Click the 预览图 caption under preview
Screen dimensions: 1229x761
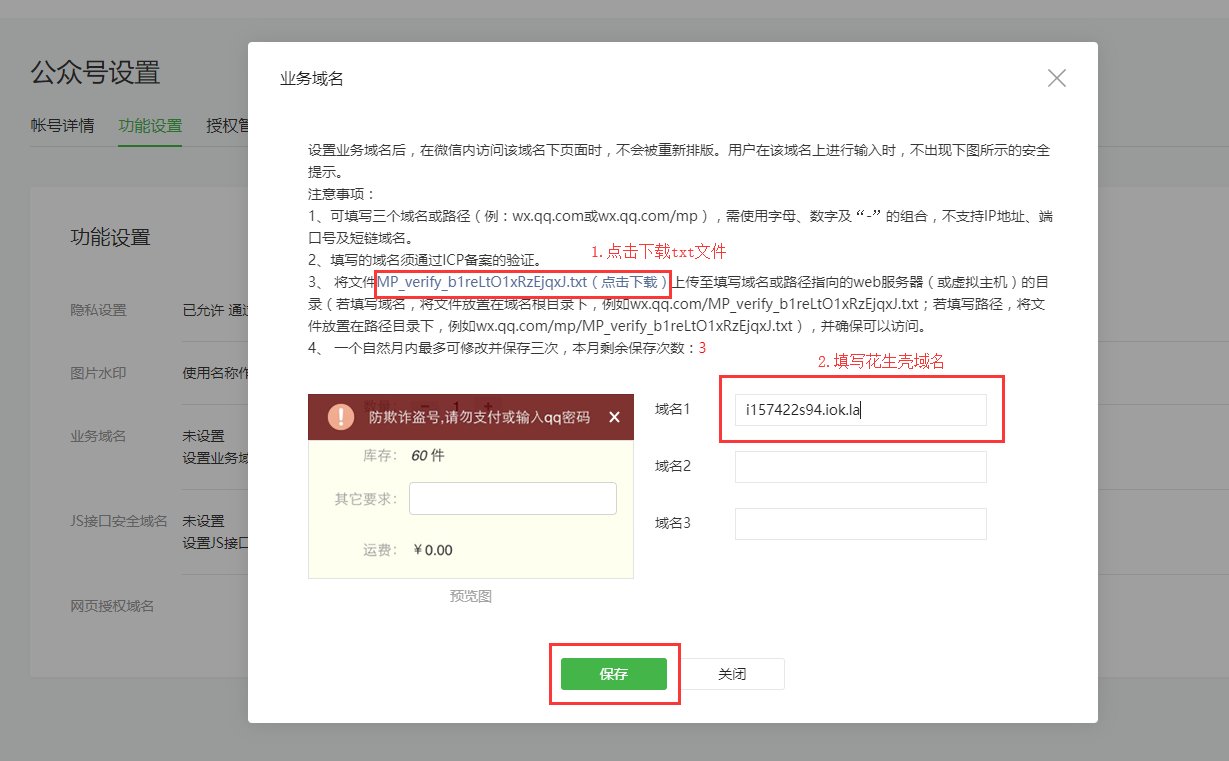coord(471,596)
